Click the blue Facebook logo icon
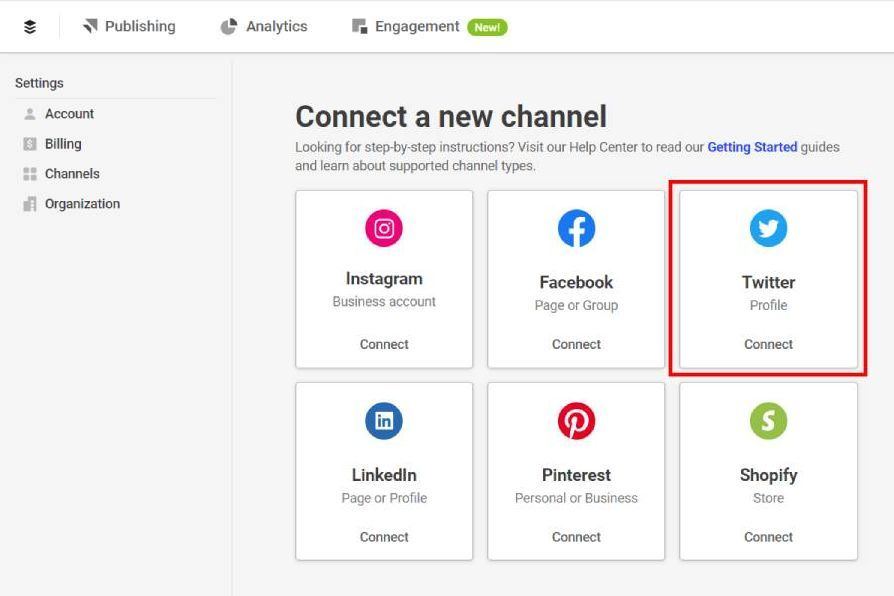 (x=576, y=228)
